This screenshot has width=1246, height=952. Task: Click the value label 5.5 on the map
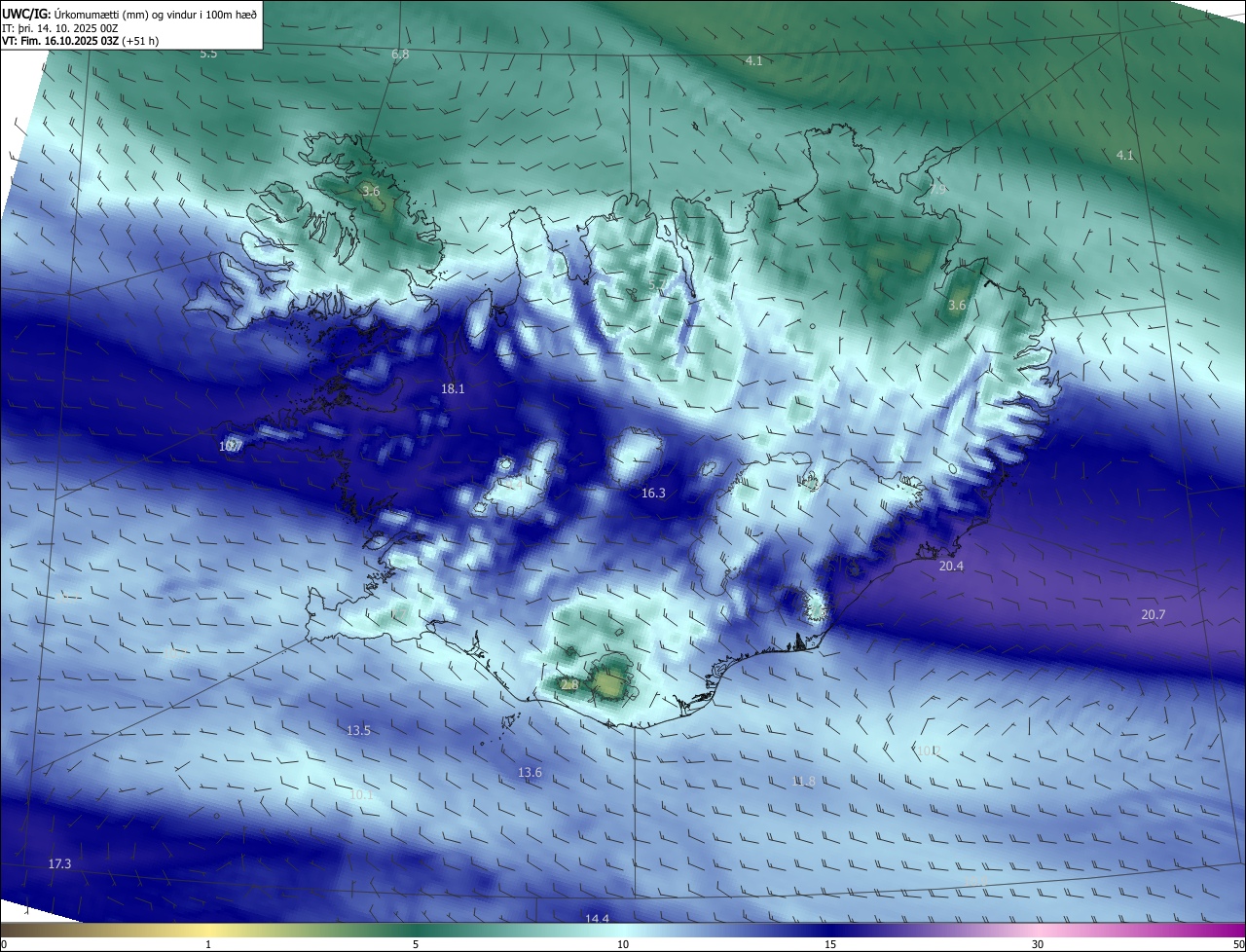tap(208, 54)
